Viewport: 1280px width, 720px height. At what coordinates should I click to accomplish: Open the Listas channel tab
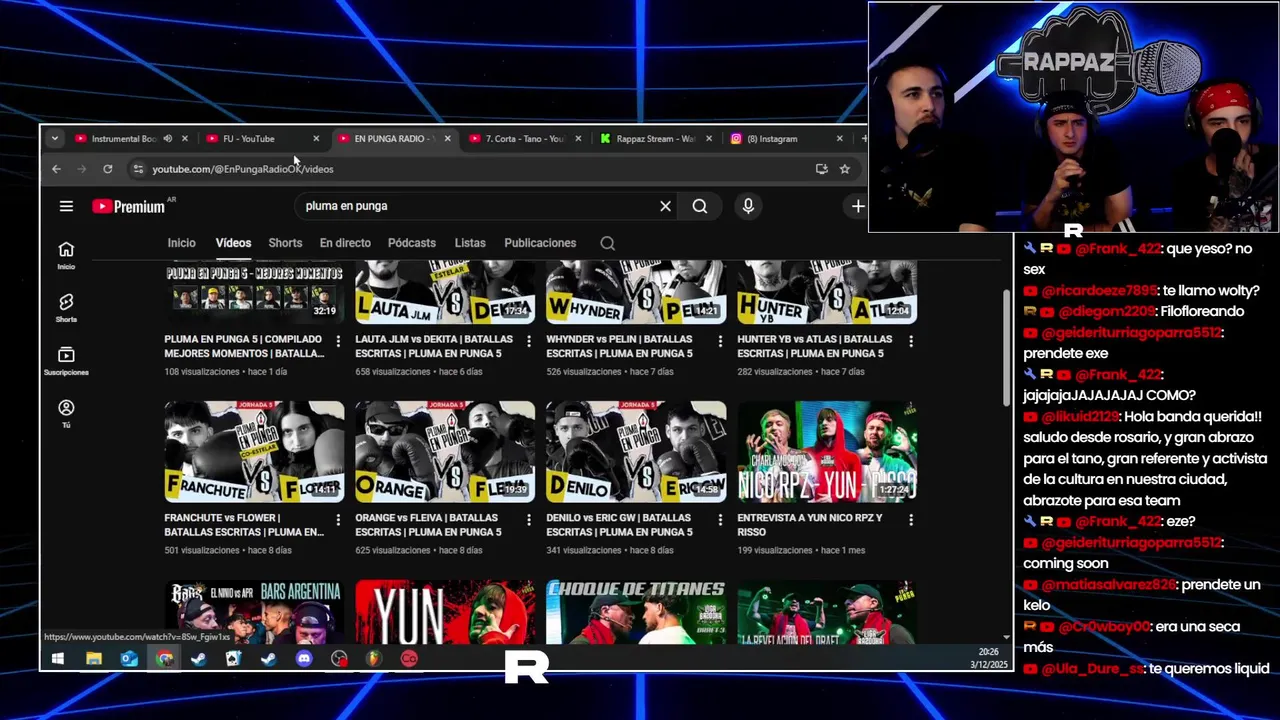pyautogui.click(x=470, y=243)
